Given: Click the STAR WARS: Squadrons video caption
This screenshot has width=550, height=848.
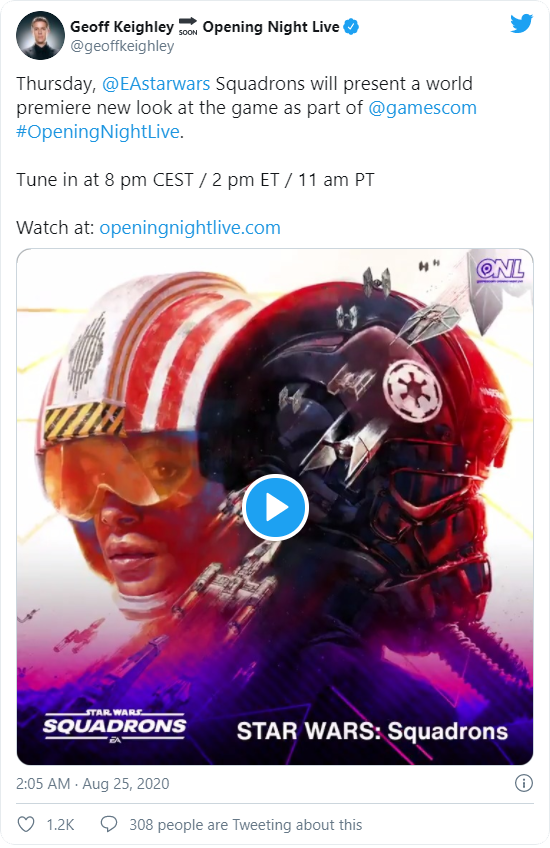Looking at the screenshot, I should (372, 731).
